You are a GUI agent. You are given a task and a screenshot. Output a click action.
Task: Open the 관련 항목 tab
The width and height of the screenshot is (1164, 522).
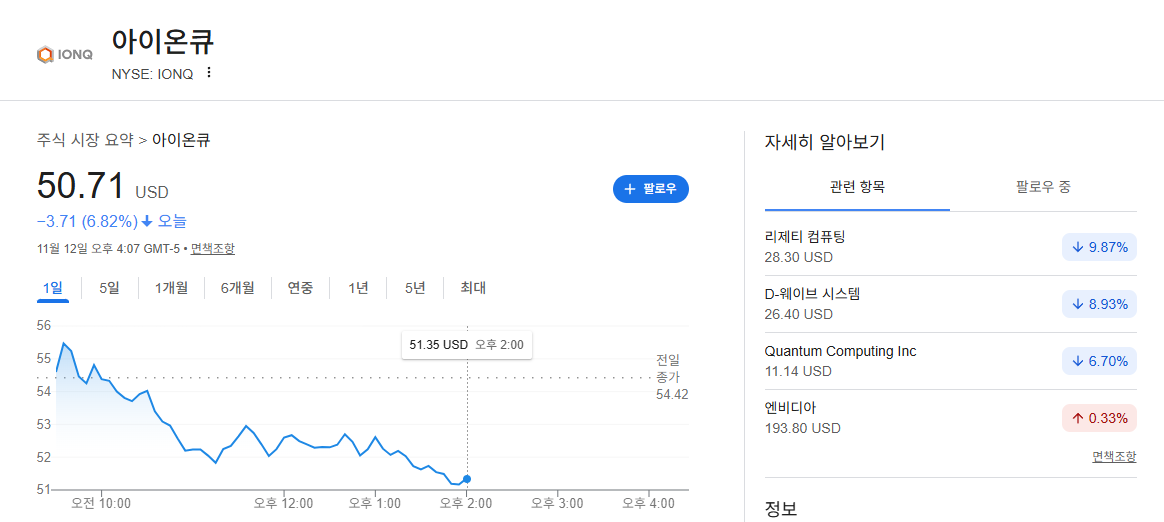[857, 187]
